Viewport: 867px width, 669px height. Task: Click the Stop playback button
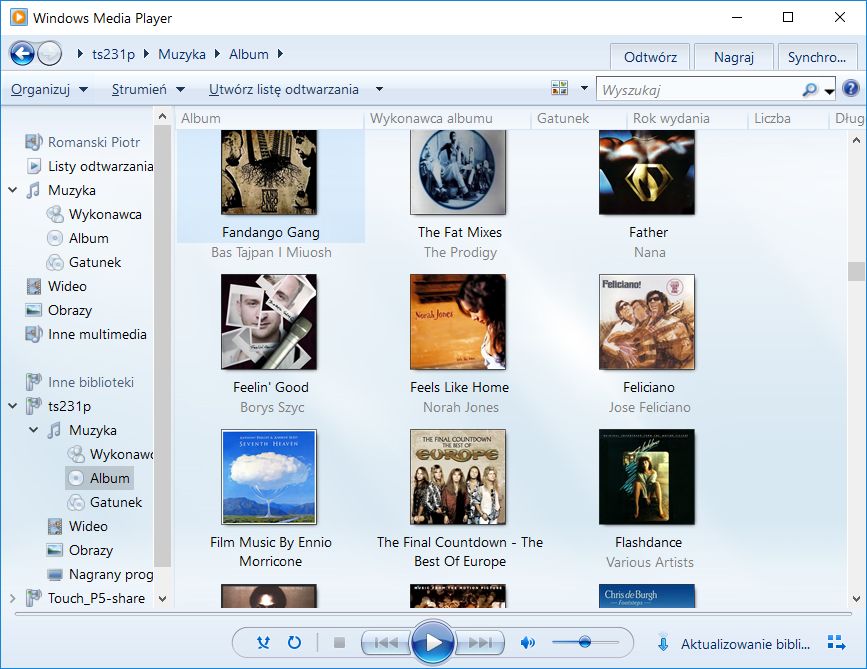click(340, 642)
